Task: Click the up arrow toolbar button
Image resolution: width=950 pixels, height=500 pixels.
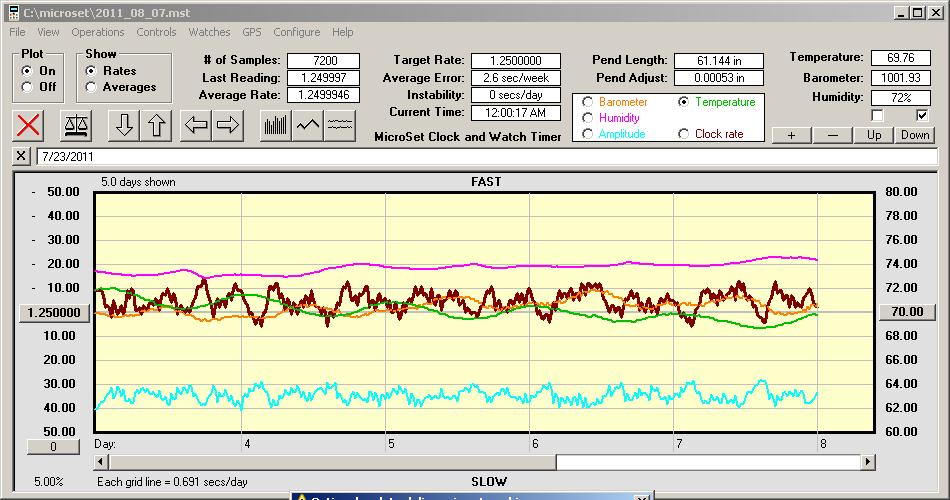Action: [x=156, y=125]
